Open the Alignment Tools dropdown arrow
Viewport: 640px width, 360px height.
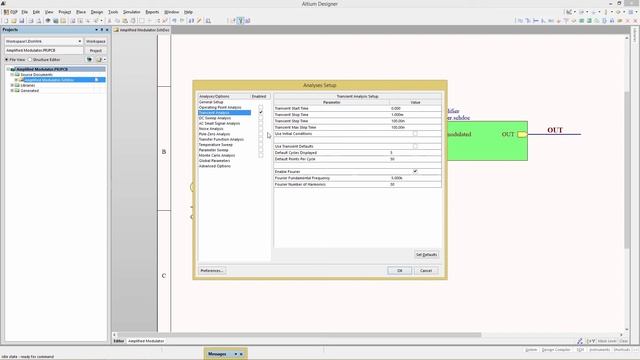587,12
